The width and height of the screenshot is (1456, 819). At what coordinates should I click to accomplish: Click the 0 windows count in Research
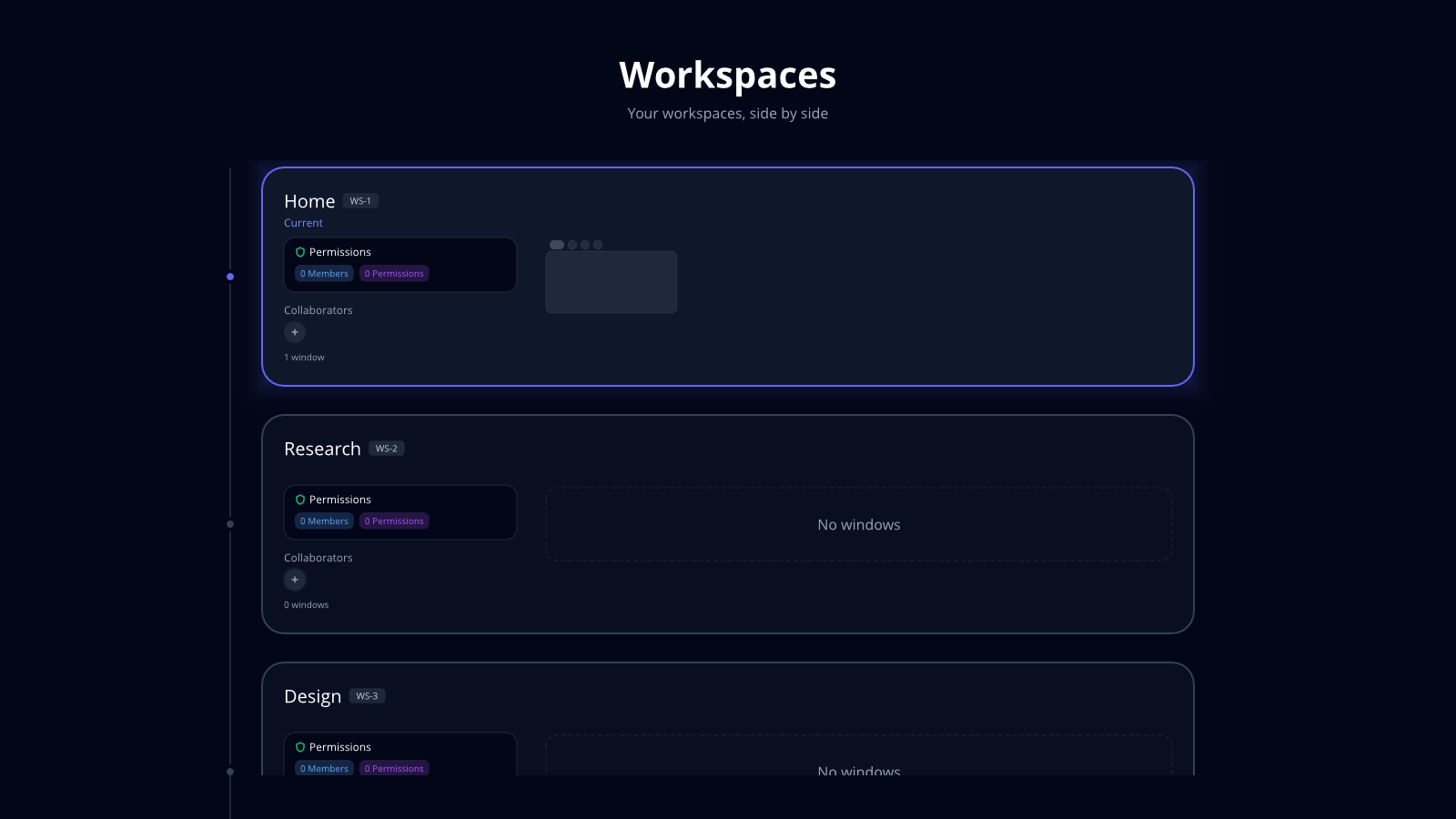point(306,605)
